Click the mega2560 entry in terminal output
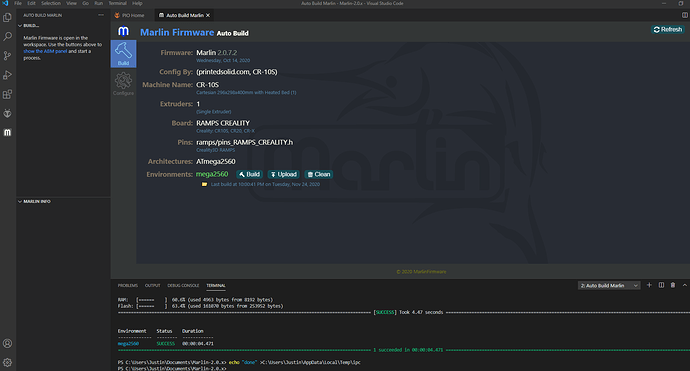This screenshot has width=690, height=371. 128,344
